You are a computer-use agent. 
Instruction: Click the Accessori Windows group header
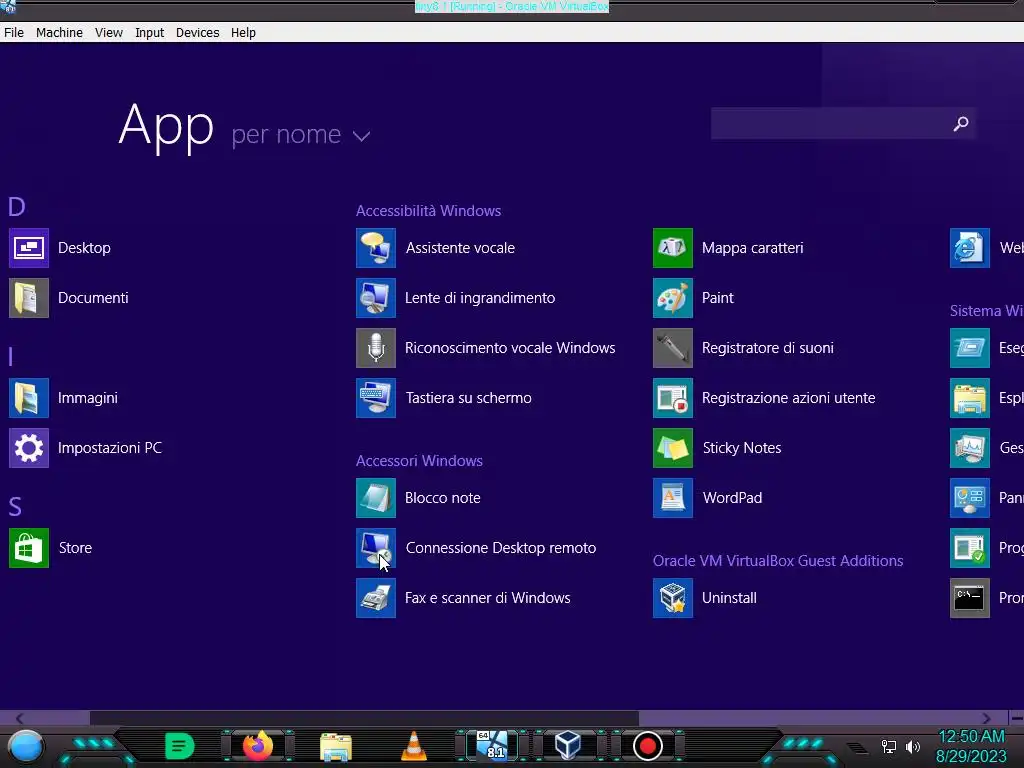tap(419, 461)
